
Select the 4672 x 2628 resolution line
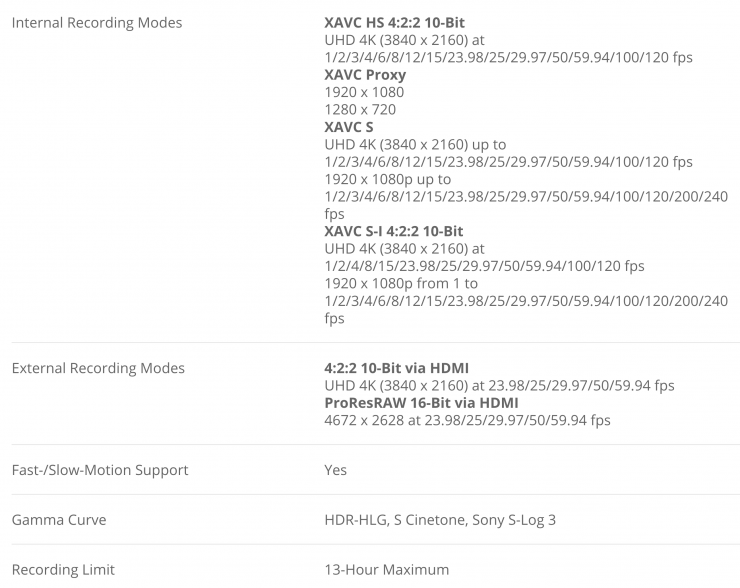tap(467, 420)
